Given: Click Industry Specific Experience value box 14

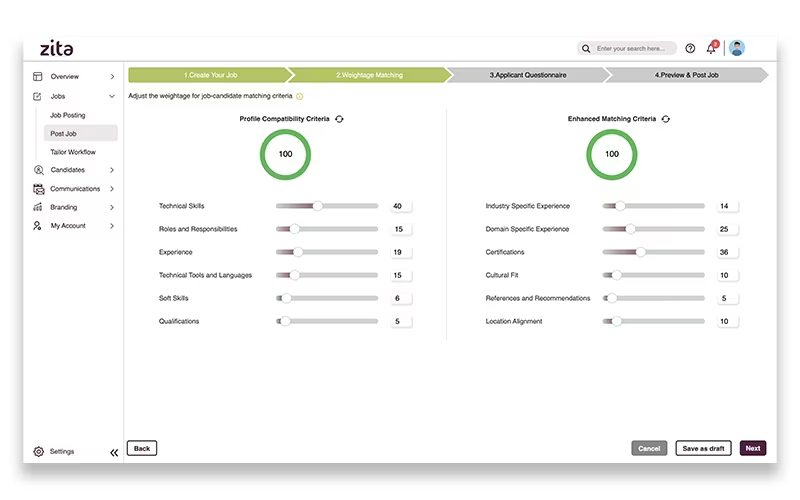Looking at the screenshot, I should [x=728, y=206].
